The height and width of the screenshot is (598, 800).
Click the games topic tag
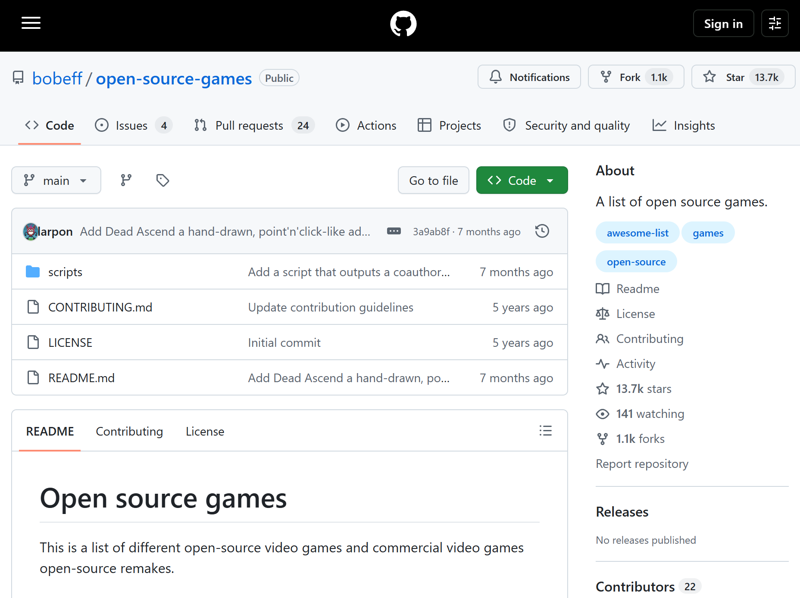point(708,233)
